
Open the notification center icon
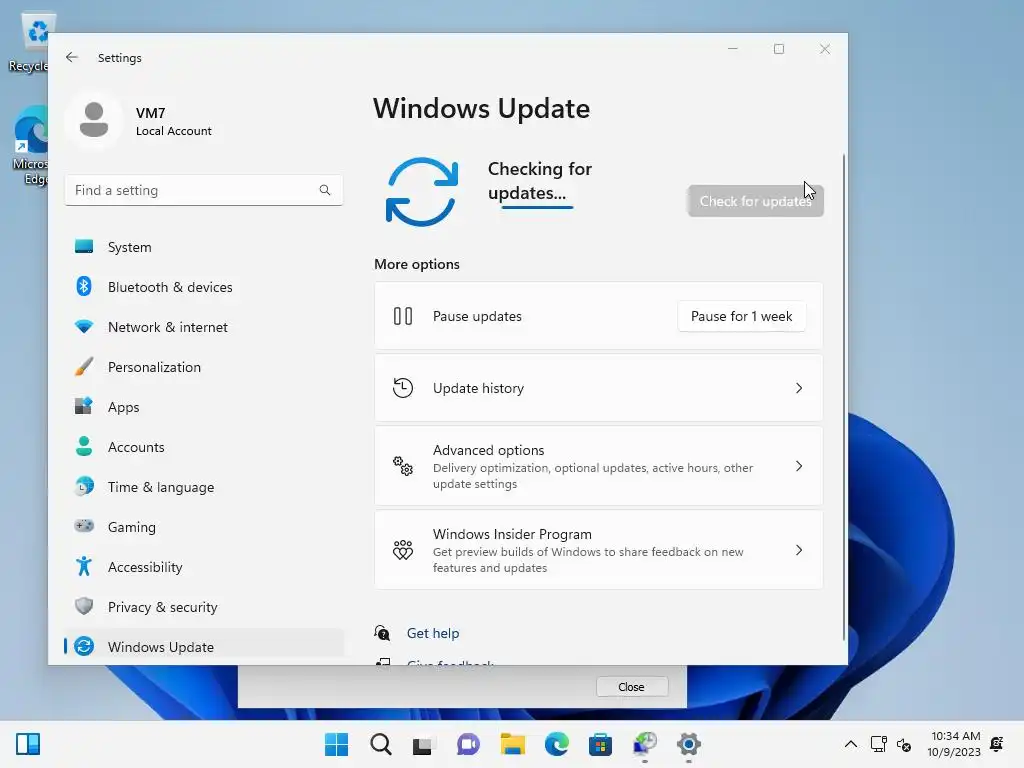click(997, 744)
